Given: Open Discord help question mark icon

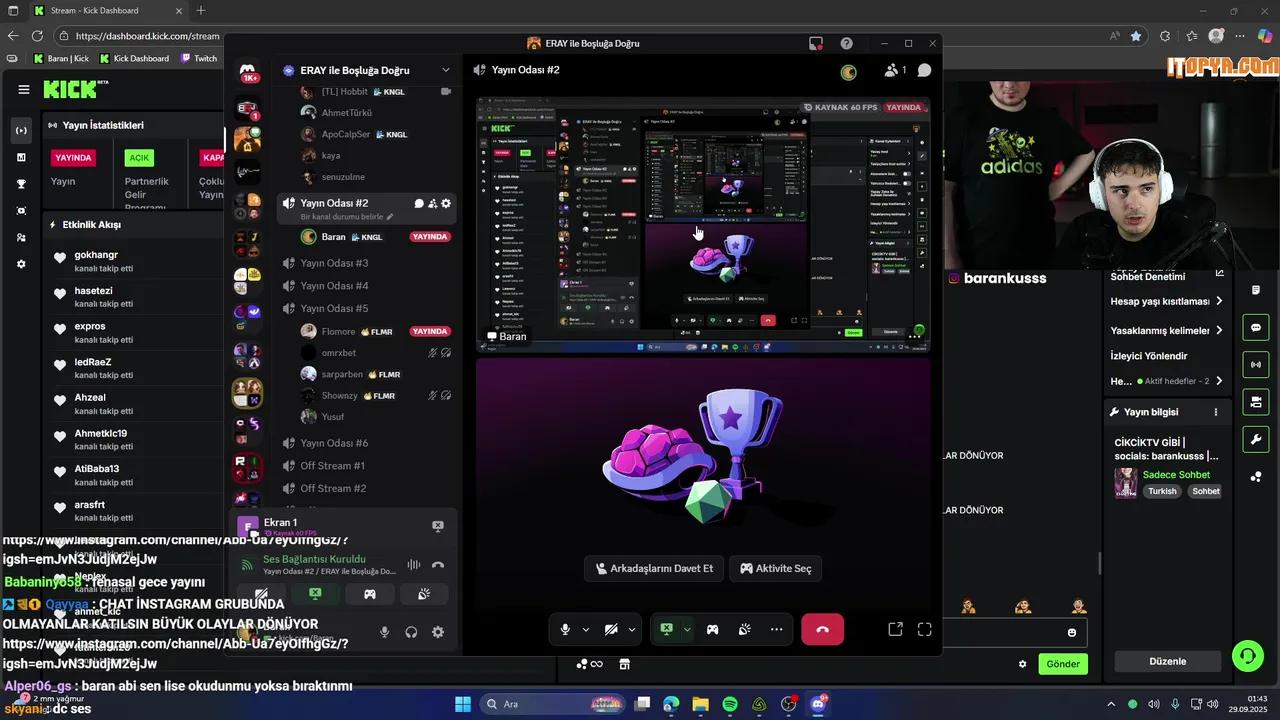Looking at the screenshot, I should (x=846, y=43).
